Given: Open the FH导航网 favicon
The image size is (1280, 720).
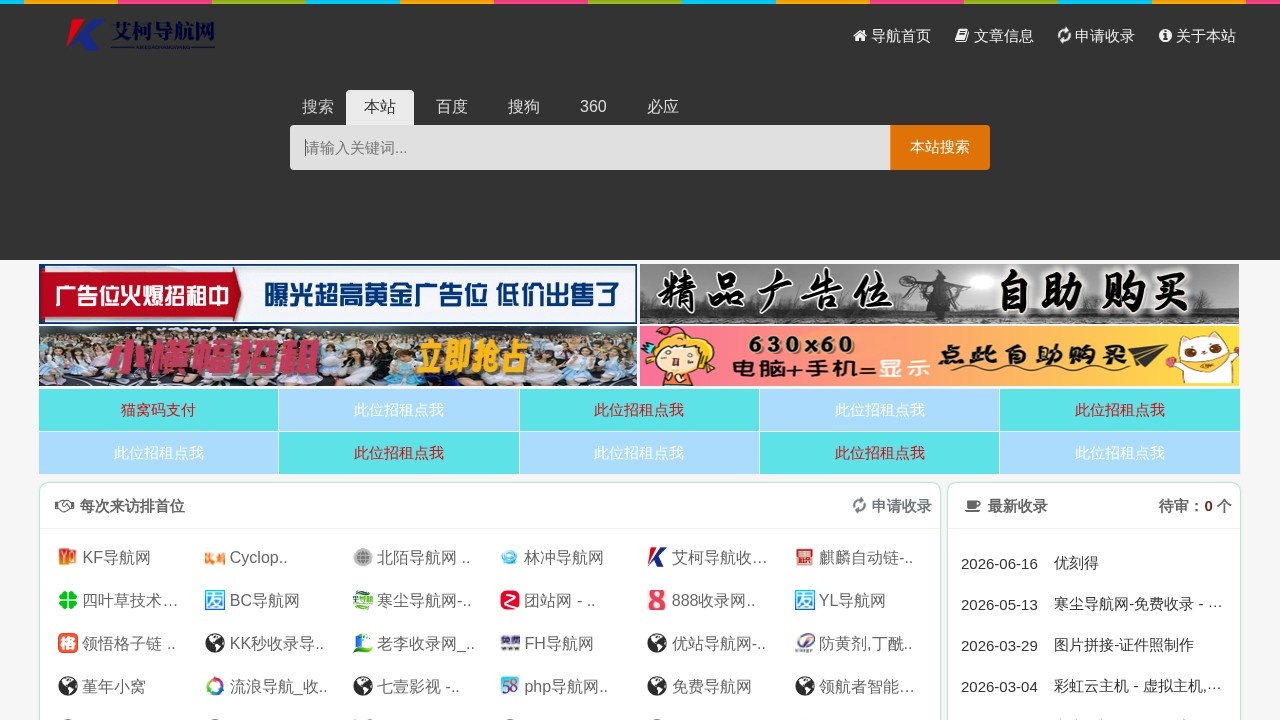Looking at the screenshot, I should tap(510, 643).
